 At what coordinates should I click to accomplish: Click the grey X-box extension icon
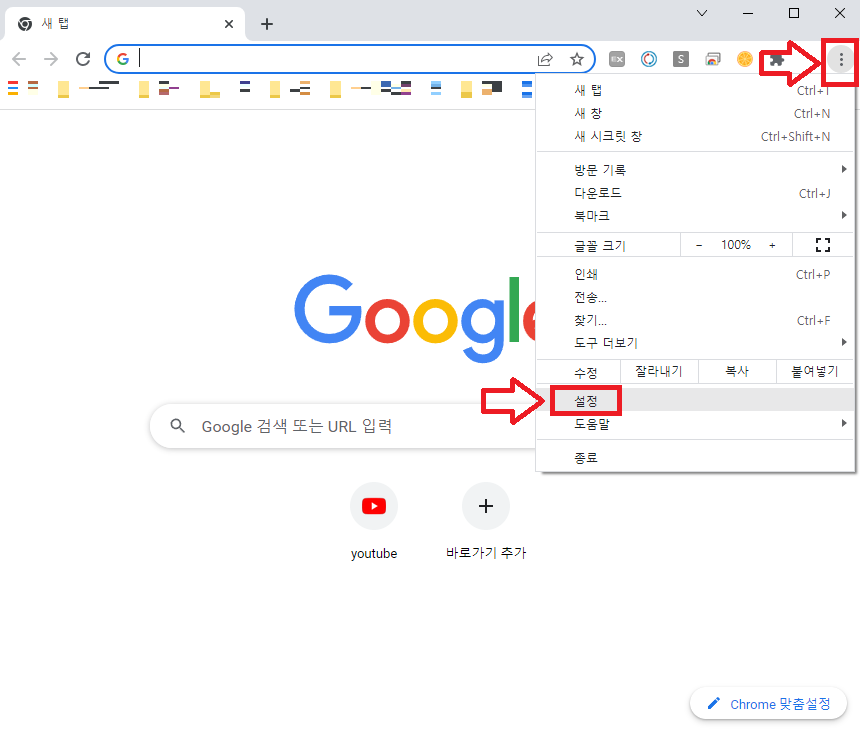617,59
